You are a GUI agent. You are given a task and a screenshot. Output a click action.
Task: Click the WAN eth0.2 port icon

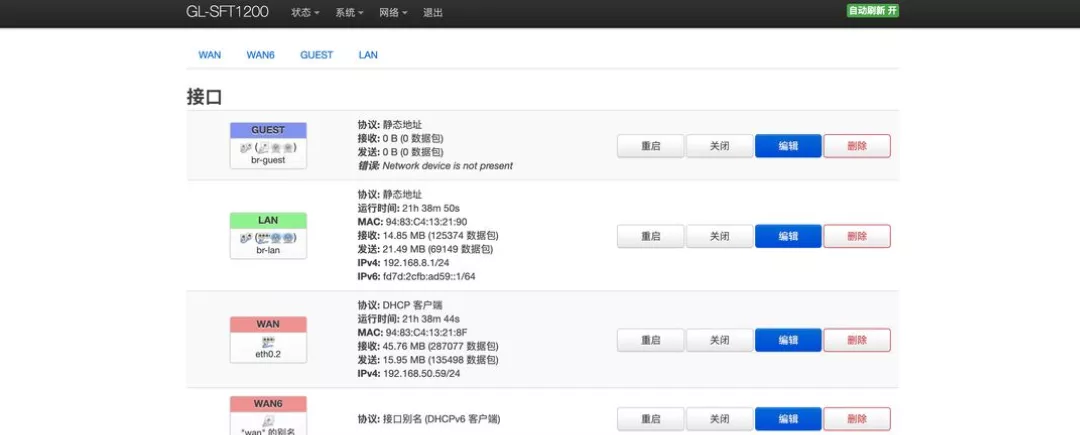tap(268, 341)
